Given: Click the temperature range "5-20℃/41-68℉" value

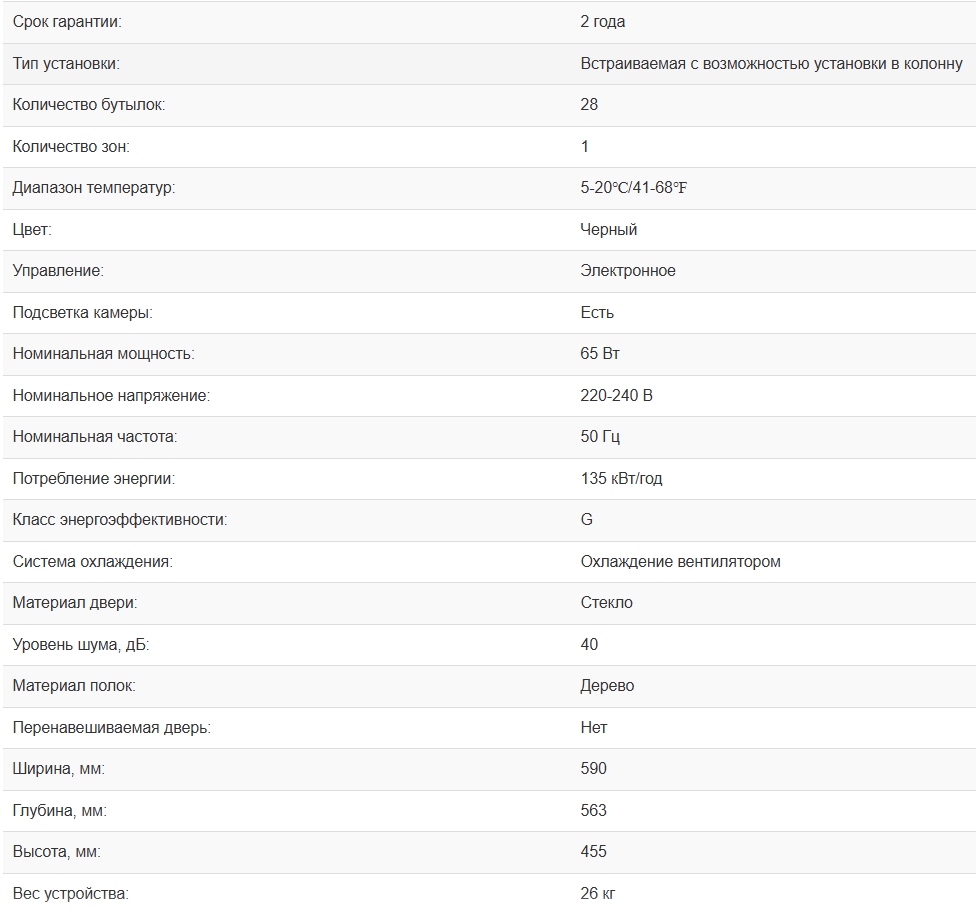Looking at the screenshot, I should pos(634,188).
